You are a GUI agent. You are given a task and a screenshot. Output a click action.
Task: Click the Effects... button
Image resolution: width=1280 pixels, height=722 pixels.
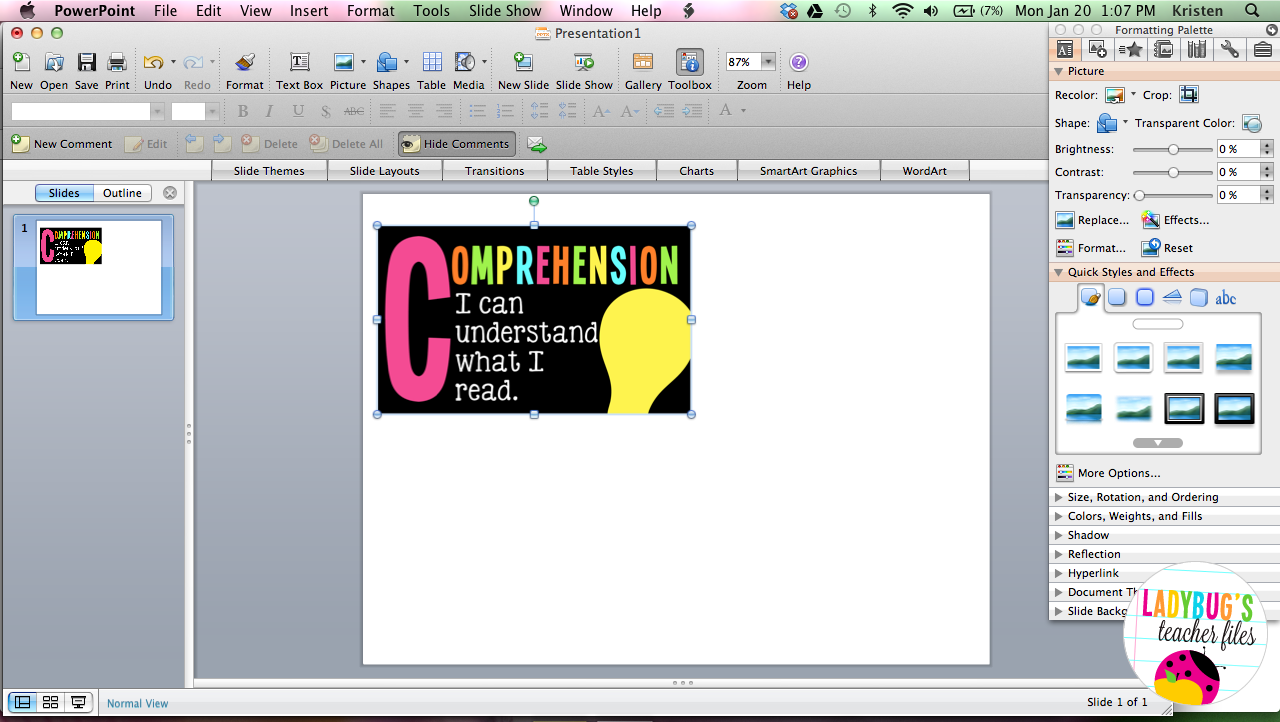[1175, 220]
